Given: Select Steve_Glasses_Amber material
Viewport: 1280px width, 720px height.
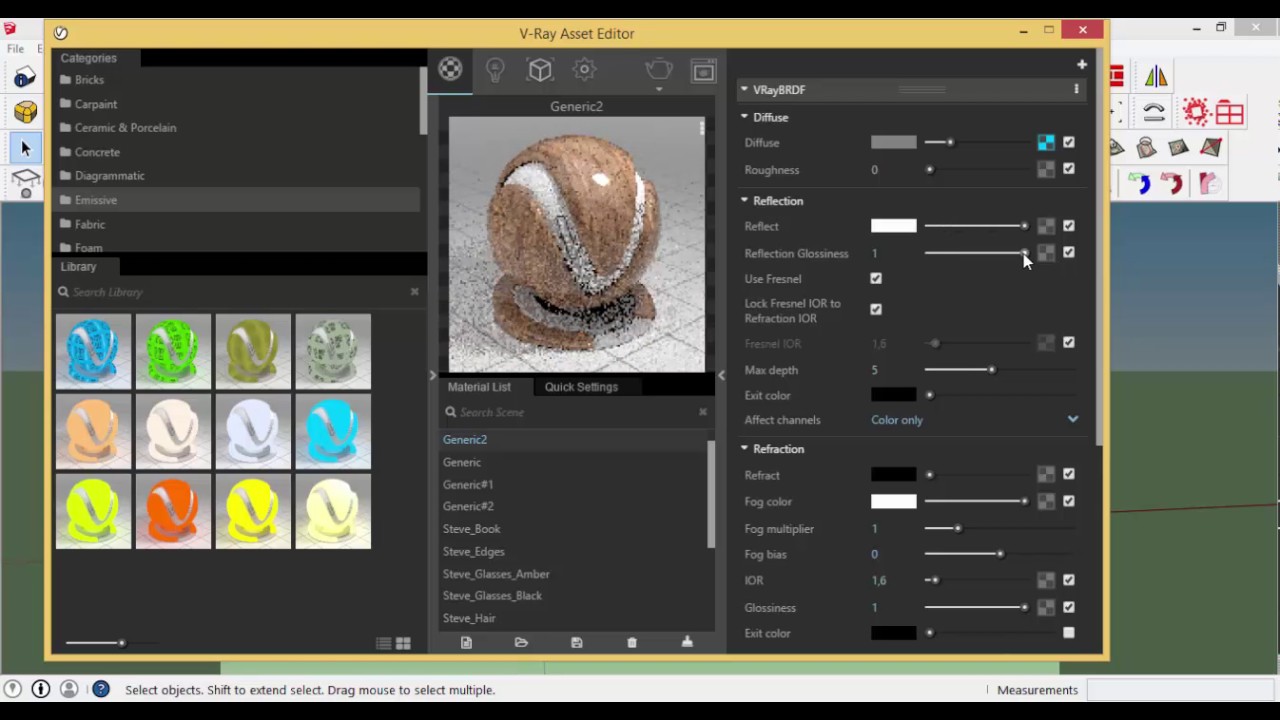Looking at the screenshot, I should click(x=496, y=574).
